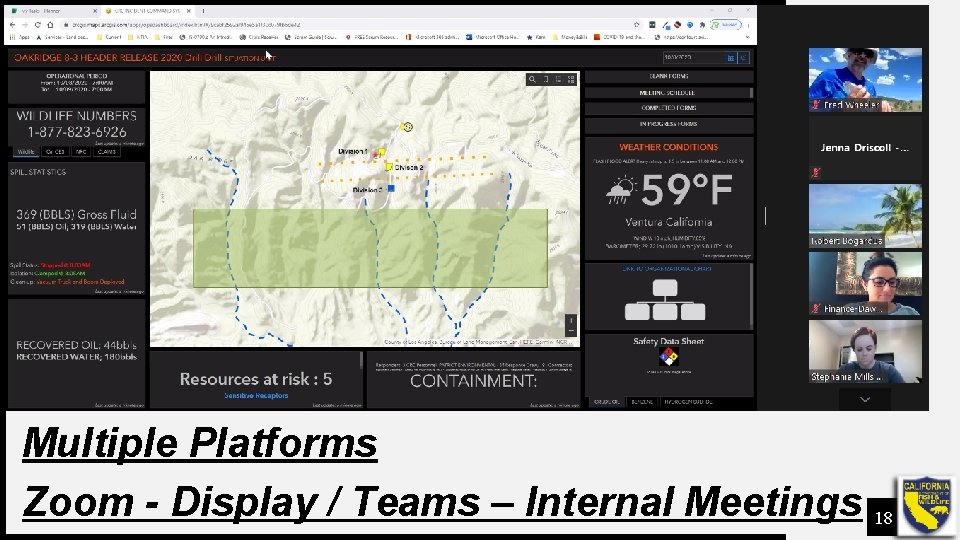
Task: Click the organizational chart icon
Action: pyautogui.click(x=665, y=299)
